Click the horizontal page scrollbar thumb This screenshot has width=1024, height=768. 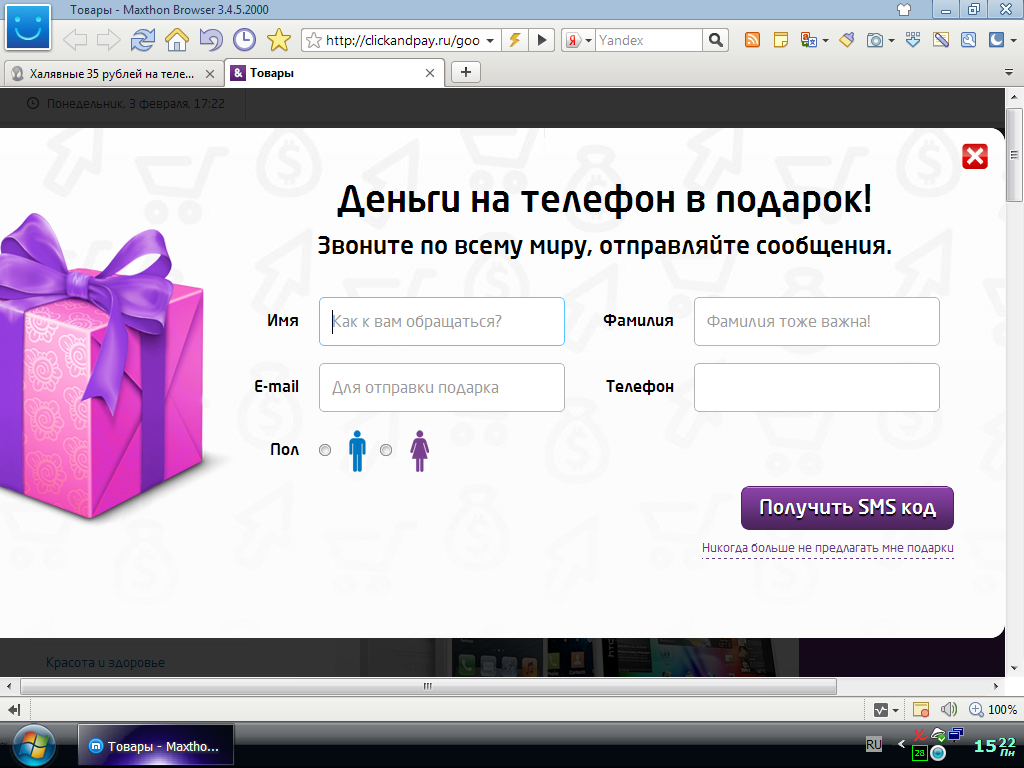point(427,686)
